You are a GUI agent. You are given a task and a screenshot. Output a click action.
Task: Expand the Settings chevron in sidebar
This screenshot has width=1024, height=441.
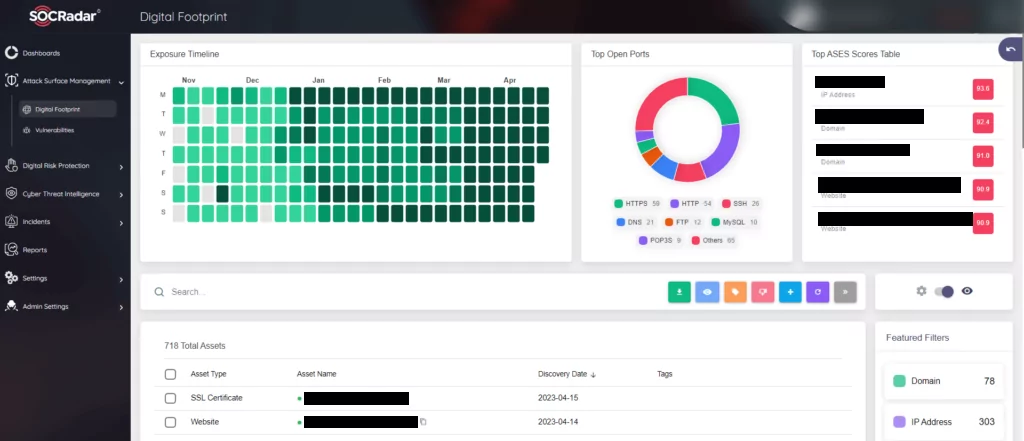click(x=121, y=280)
